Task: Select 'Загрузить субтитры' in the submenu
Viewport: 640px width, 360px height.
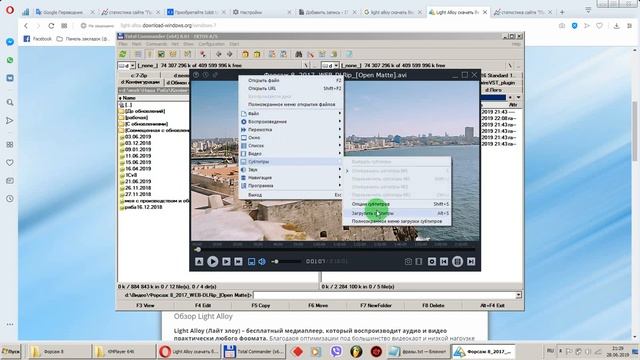Action: tap(397, 213)
